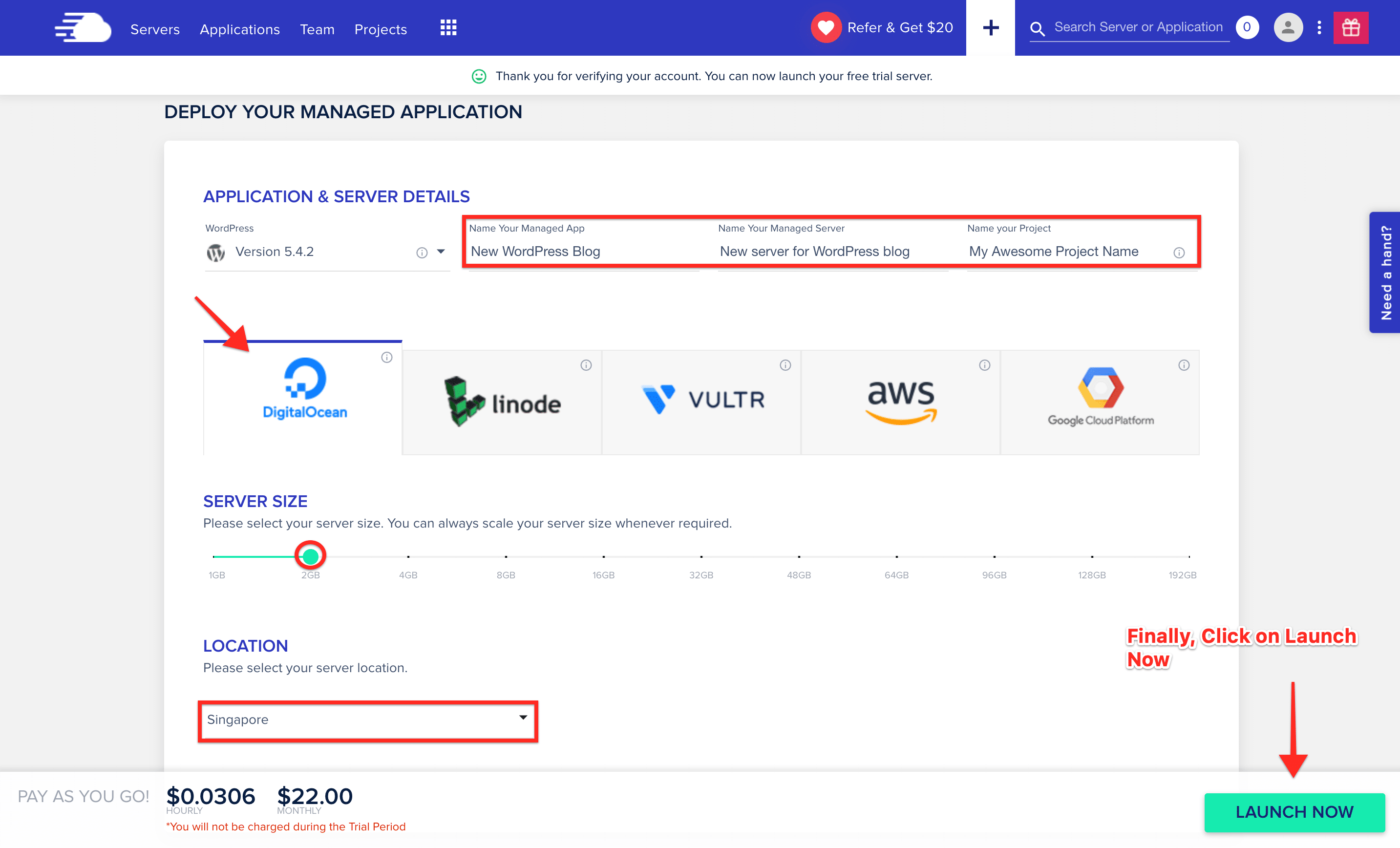This screenshot has width=1400, height=848.
Task: Open the Singapore location dropdown
Action: [x=368, y=720]
